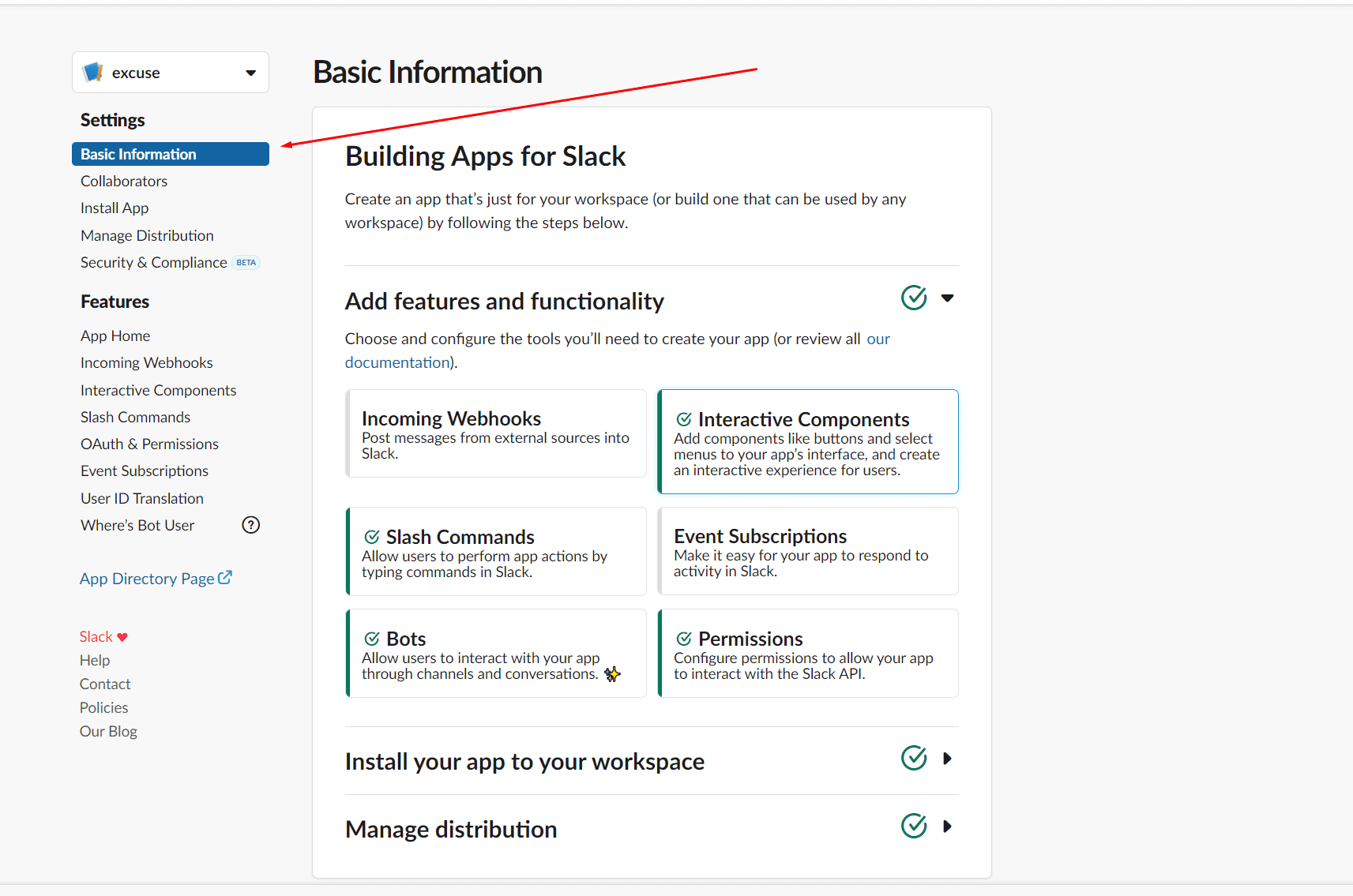Open the Event Subscriptions feature card
This screenshot has width=1353, height=896.
coord(808,551)
